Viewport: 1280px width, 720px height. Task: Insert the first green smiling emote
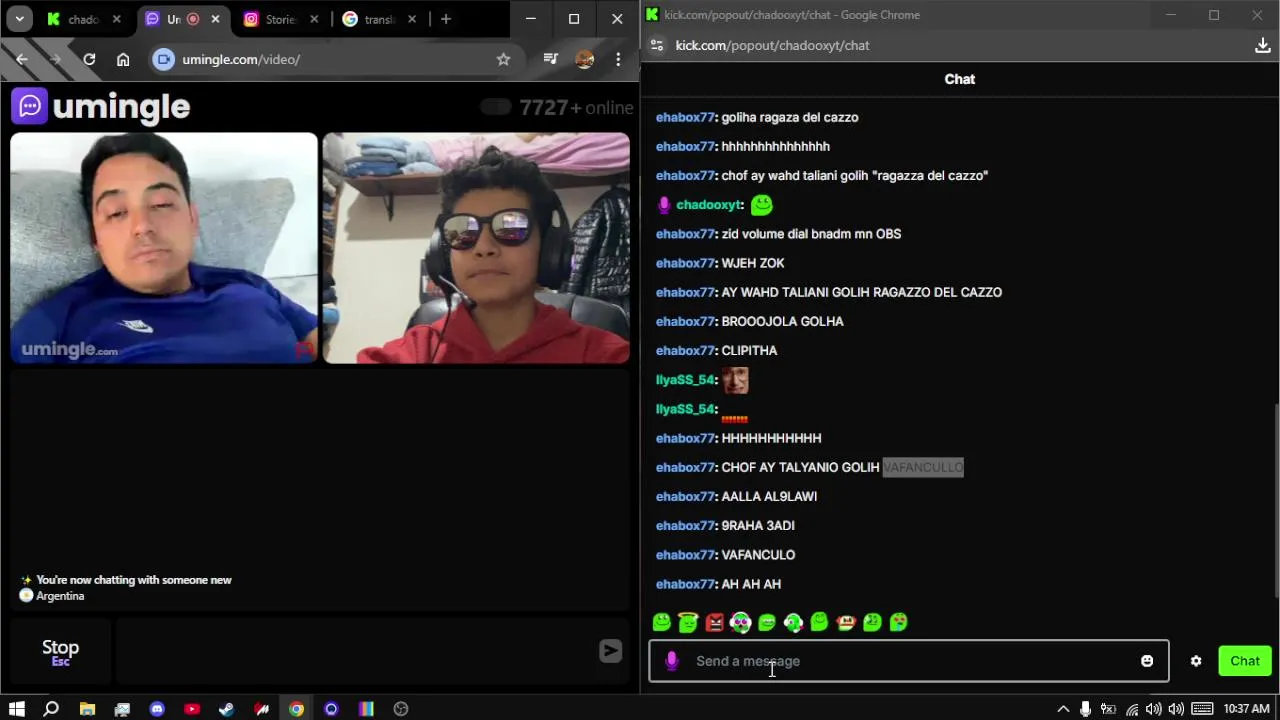tap(662, 622)
